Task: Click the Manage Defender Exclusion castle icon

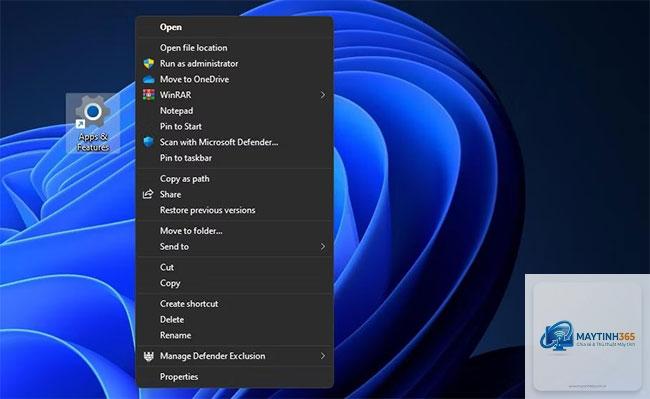Action: [149, 356]
